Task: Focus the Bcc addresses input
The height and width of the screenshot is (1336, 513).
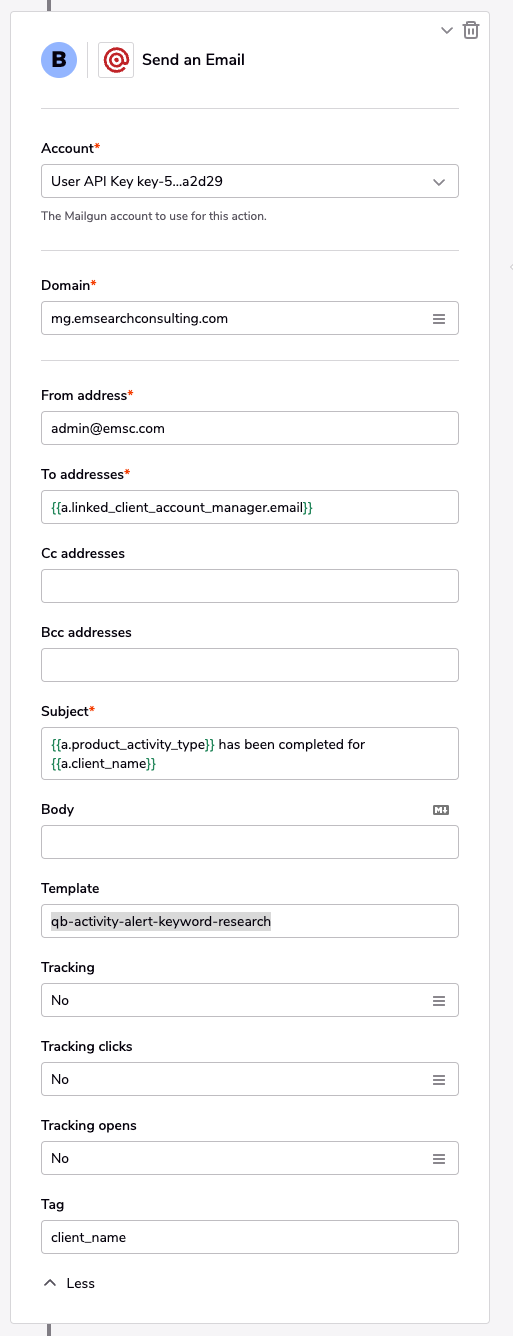Action: (x=250, y=665)
